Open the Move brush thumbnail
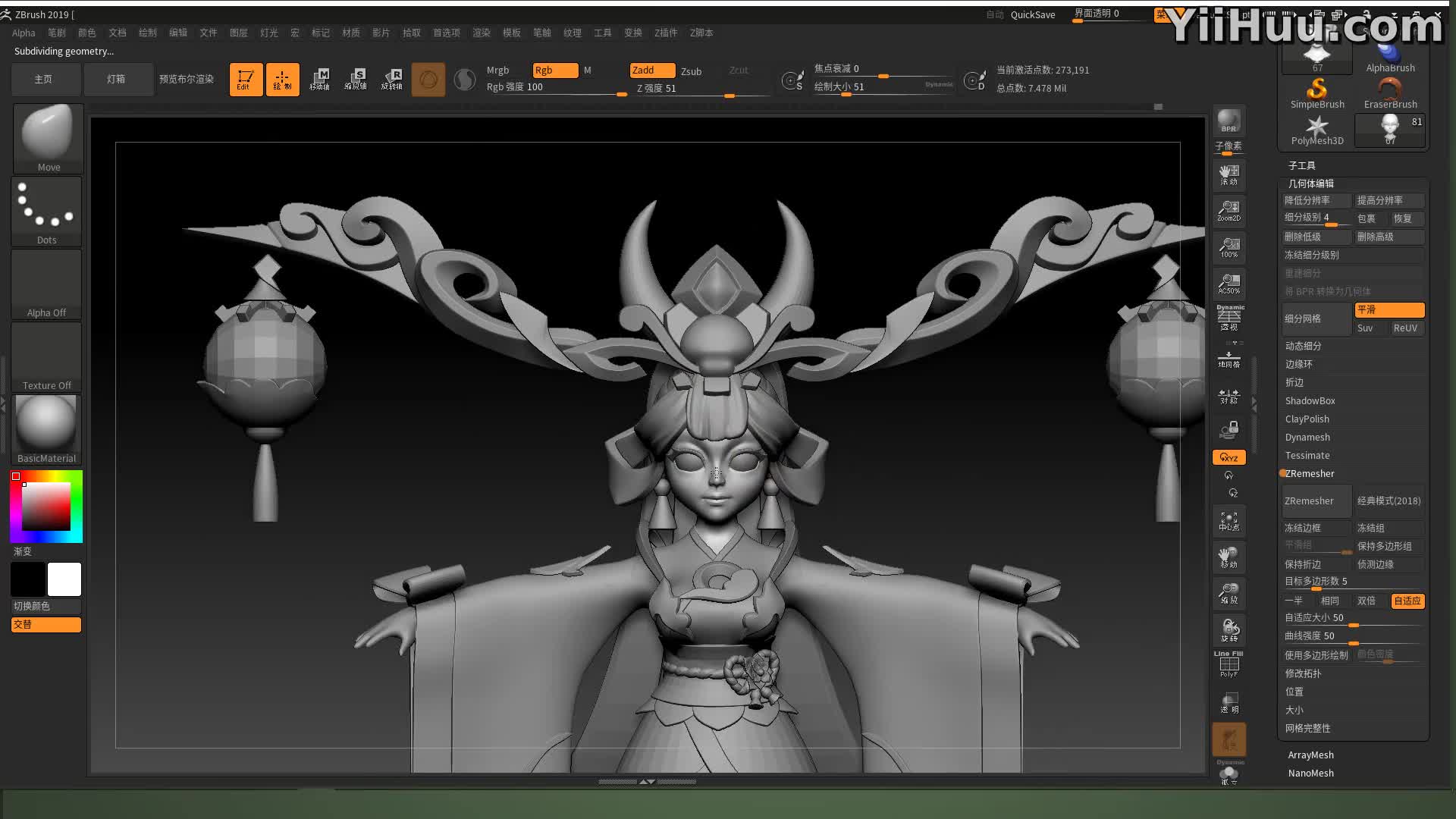The height and width of the screenshot is (819, 1456). click(x=47, y=138)
